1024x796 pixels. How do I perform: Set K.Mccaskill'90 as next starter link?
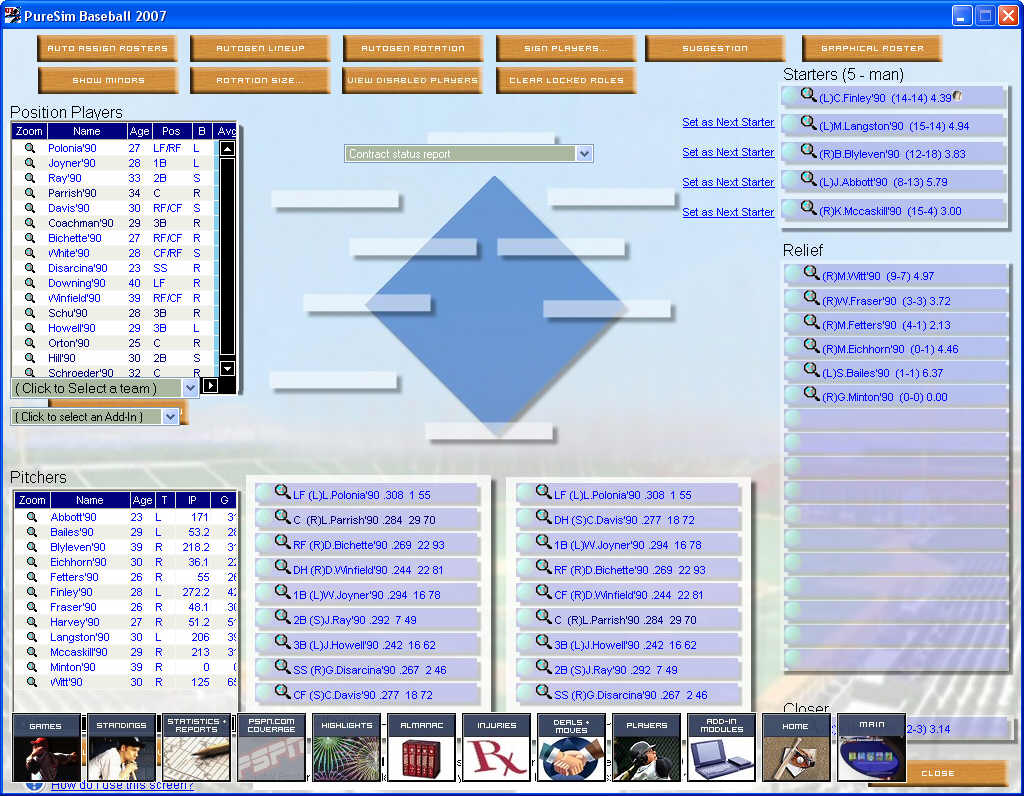click(728, 212)
